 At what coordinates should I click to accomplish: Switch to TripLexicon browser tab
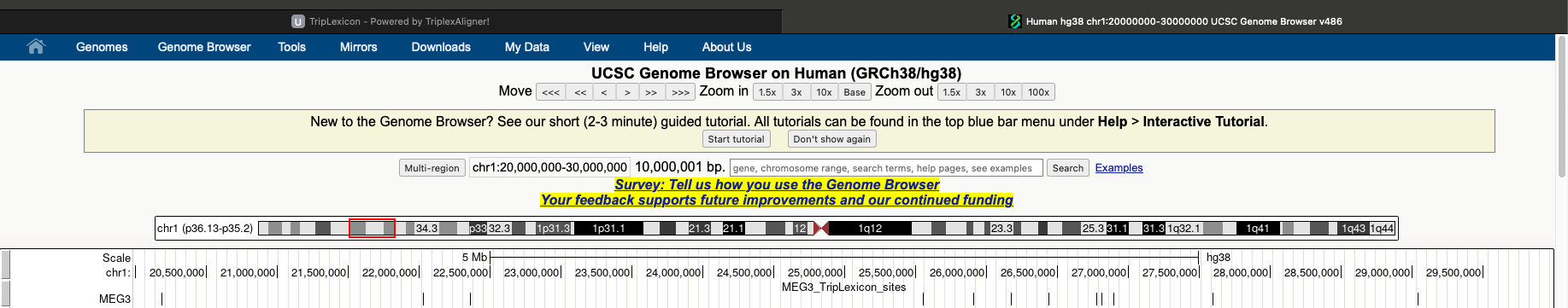click(391, 21)
